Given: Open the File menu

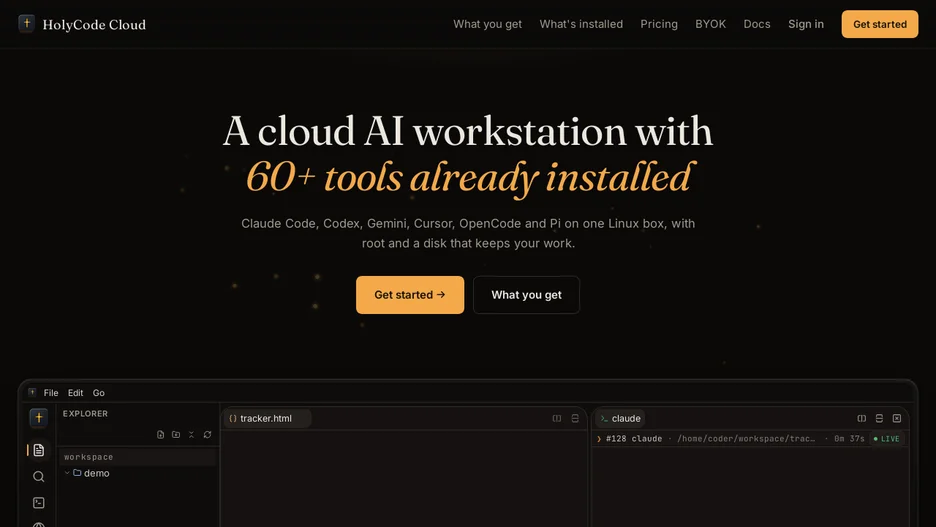Looking at the screenshot, I should (51, 393).
